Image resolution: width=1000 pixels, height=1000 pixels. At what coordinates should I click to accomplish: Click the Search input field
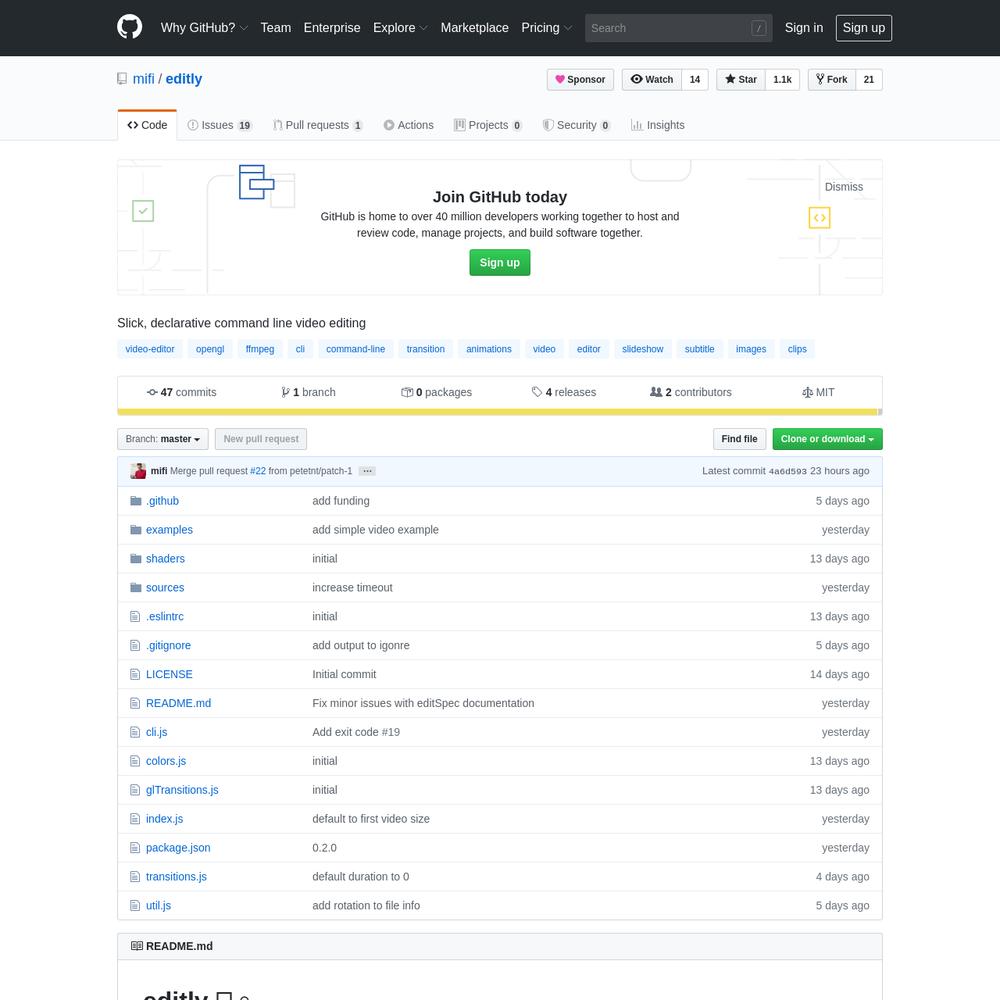pyautogui.click(x=679, y=28)
